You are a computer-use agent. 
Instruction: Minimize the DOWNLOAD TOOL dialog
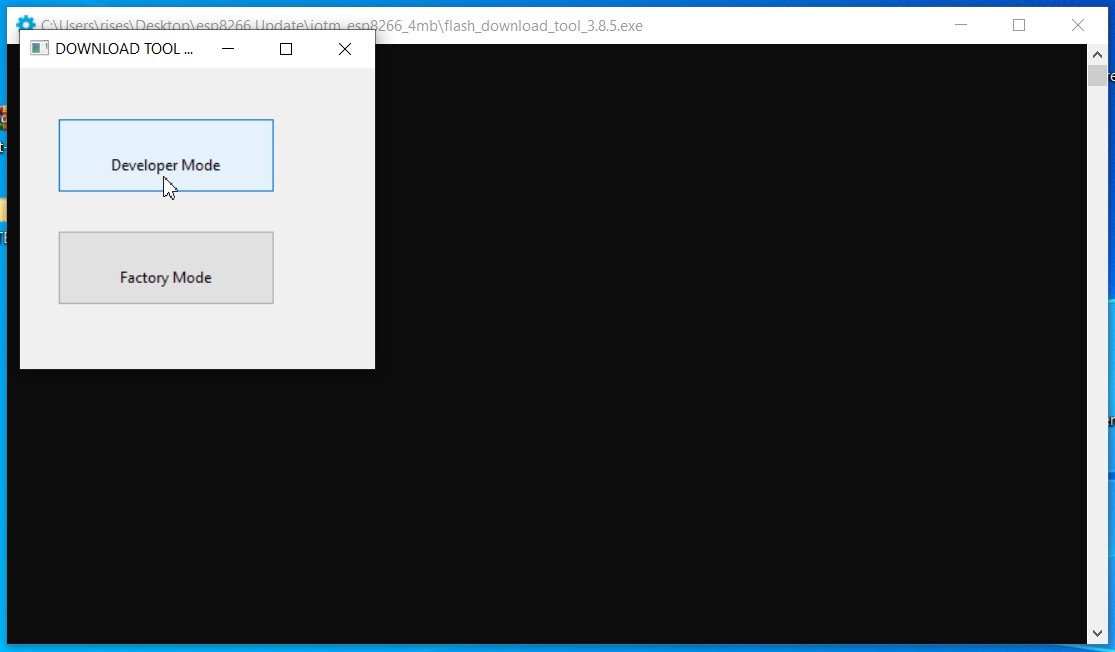[x=228, y=48]
